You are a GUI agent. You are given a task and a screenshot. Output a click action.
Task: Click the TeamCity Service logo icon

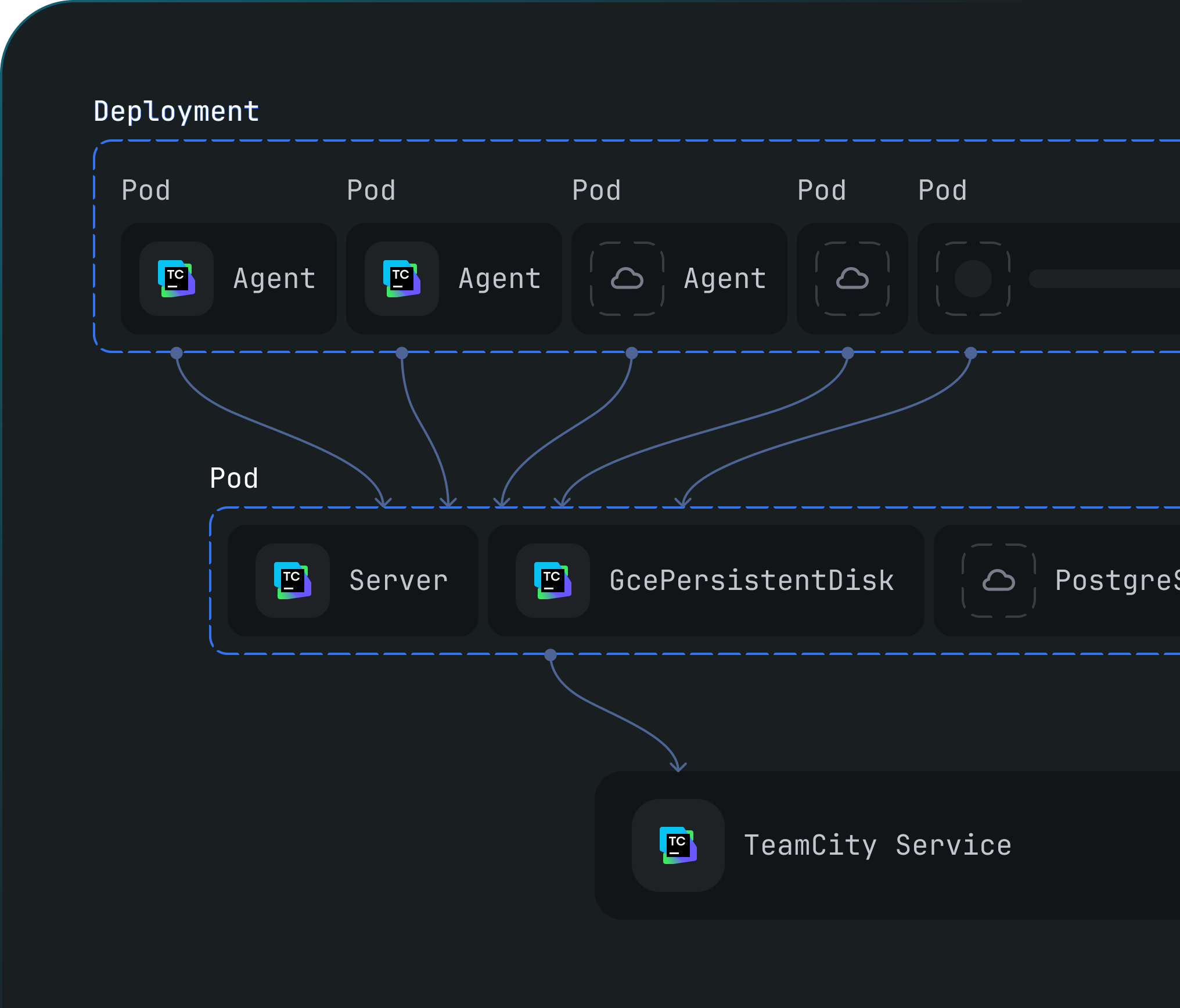pos(678,845)
